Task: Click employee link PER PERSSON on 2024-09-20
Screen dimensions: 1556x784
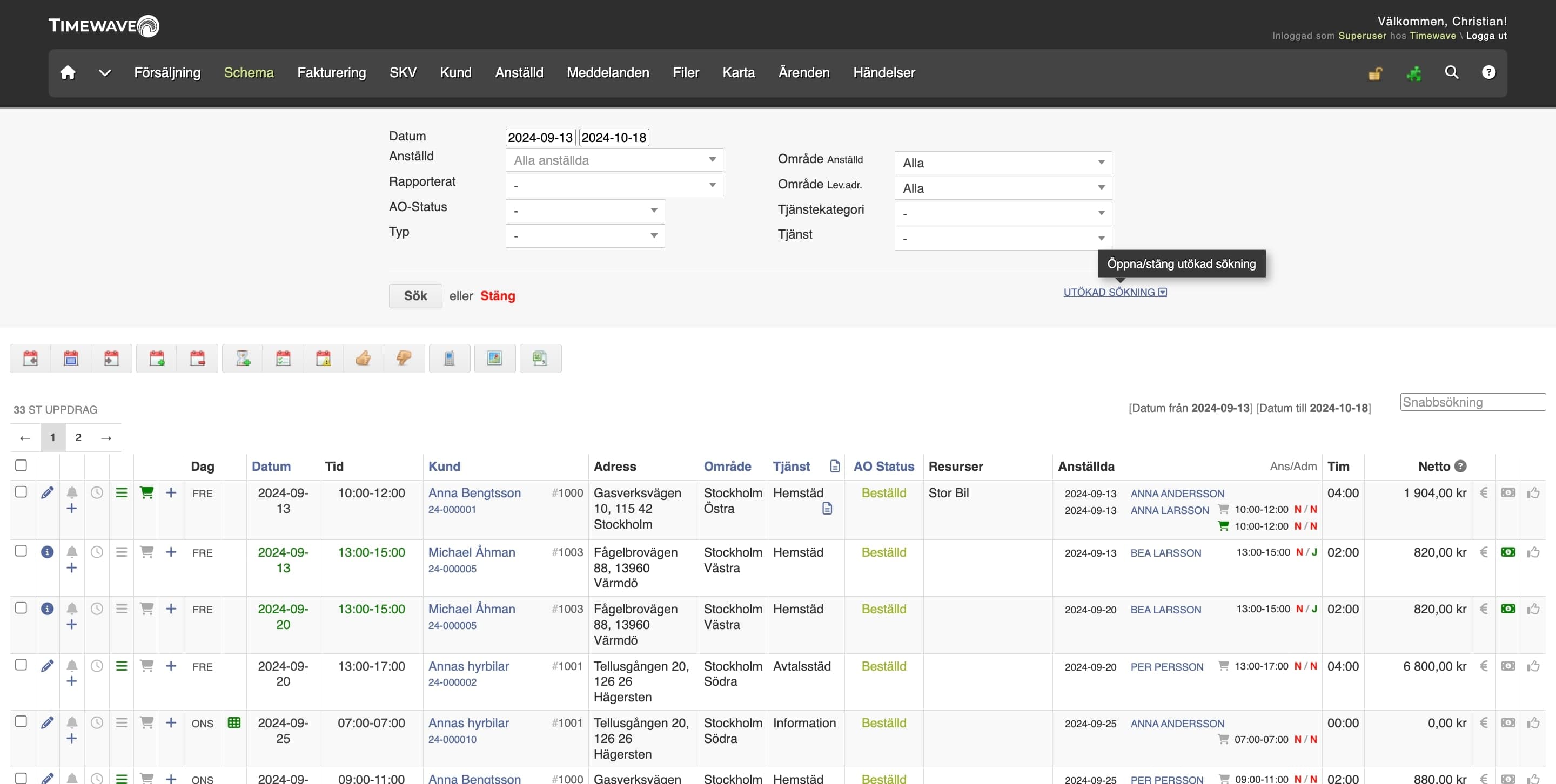Action: 1166,667
